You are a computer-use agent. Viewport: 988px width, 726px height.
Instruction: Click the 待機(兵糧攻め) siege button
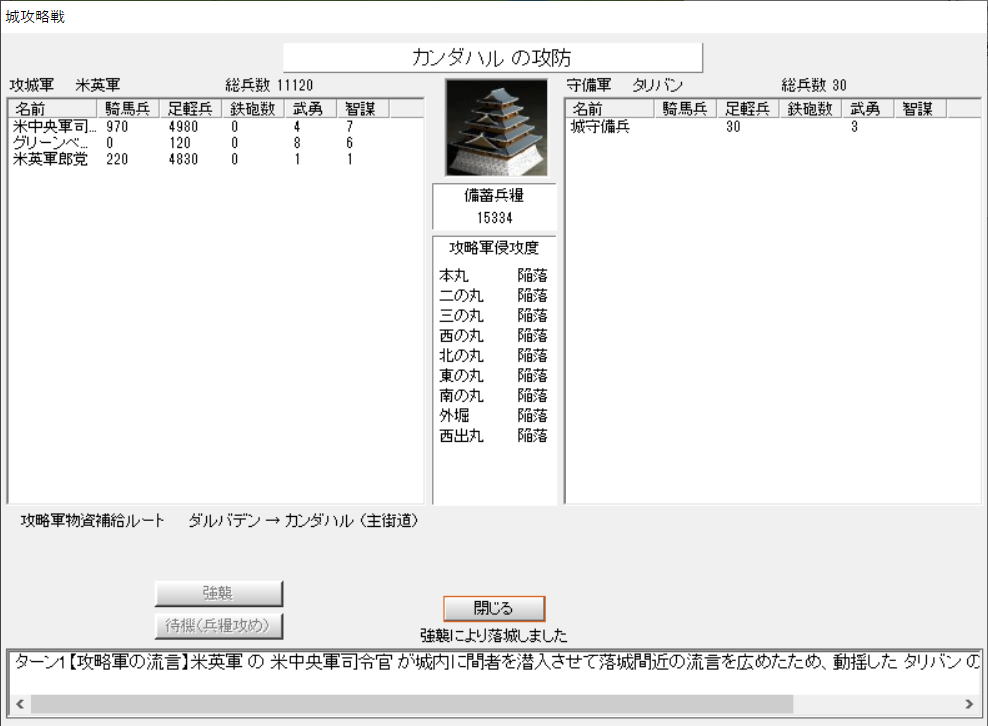coord(218,626)
